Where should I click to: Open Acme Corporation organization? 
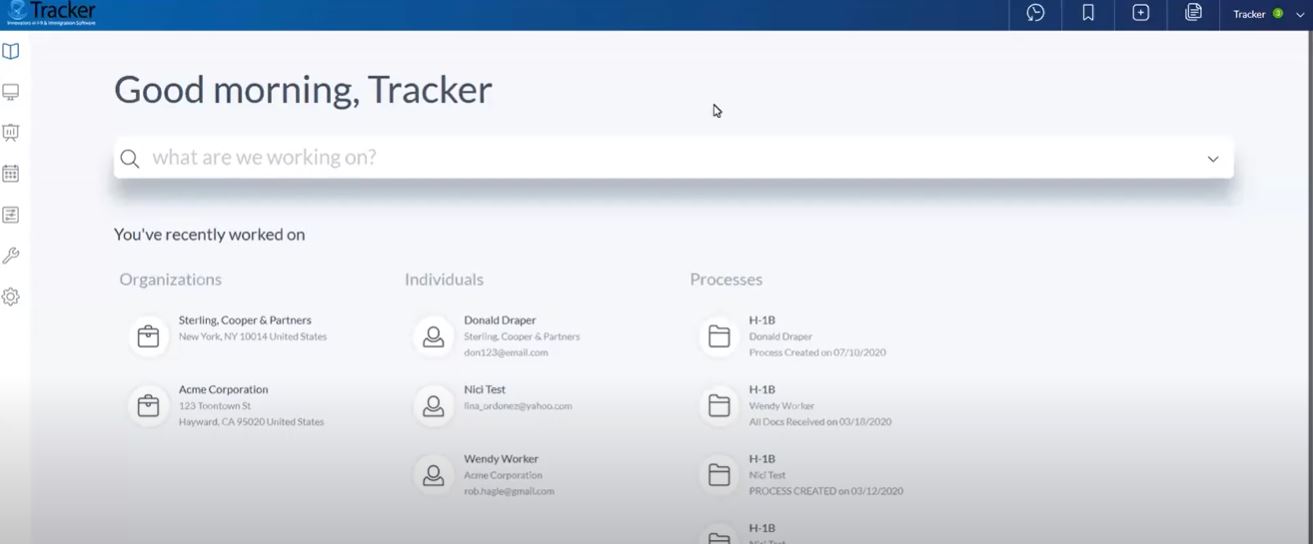point(223,389)
